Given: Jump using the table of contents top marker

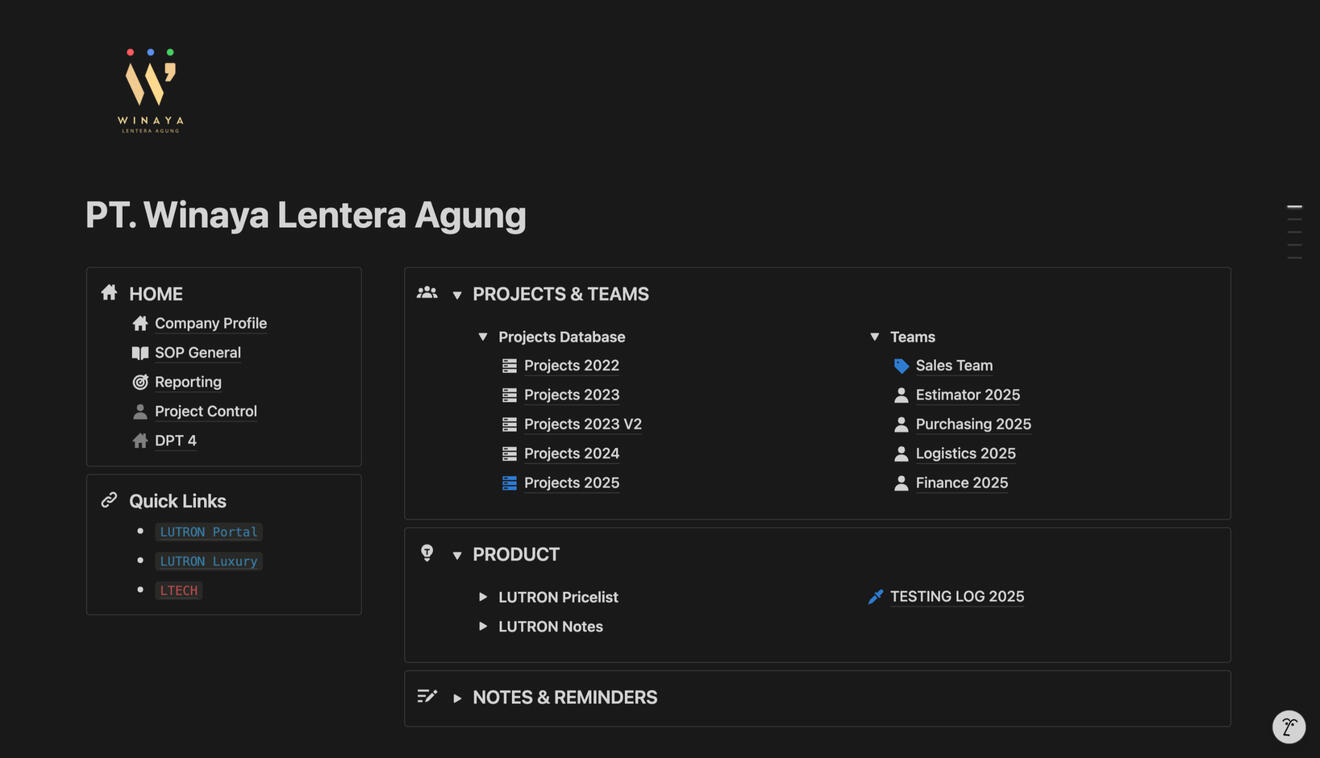Looking at the screenshot, I should [1294, 207].
